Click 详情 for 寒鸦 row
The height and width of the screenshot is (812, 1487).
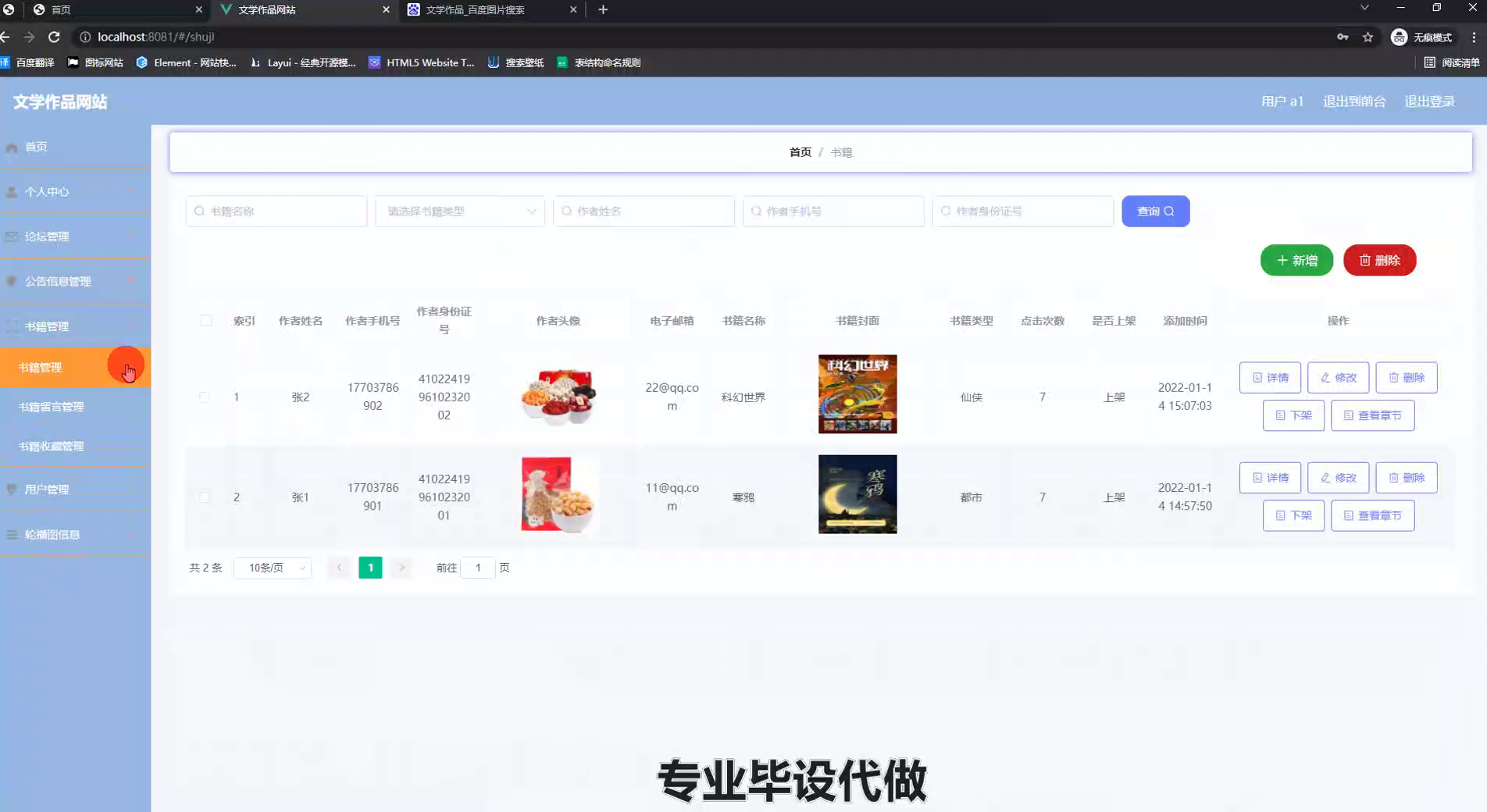tap(1270, 478)
